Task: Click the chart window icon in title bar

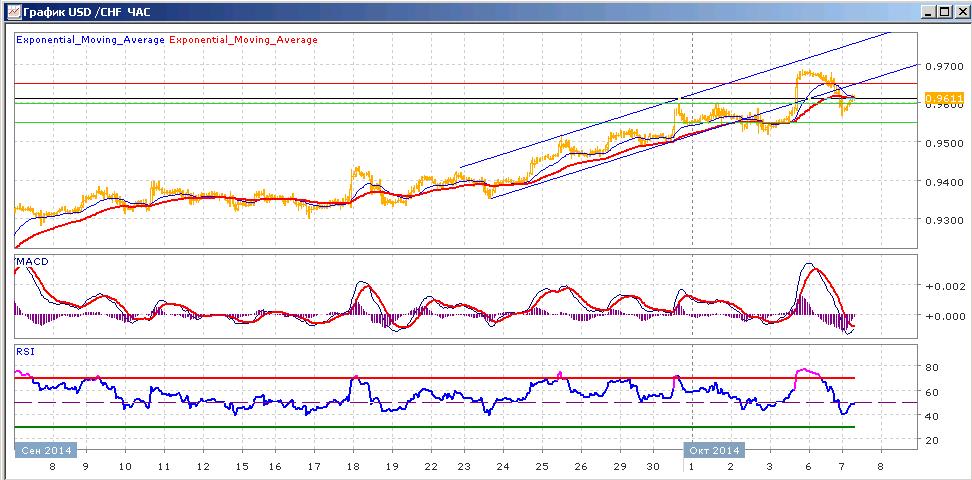Action: (12, 12)
